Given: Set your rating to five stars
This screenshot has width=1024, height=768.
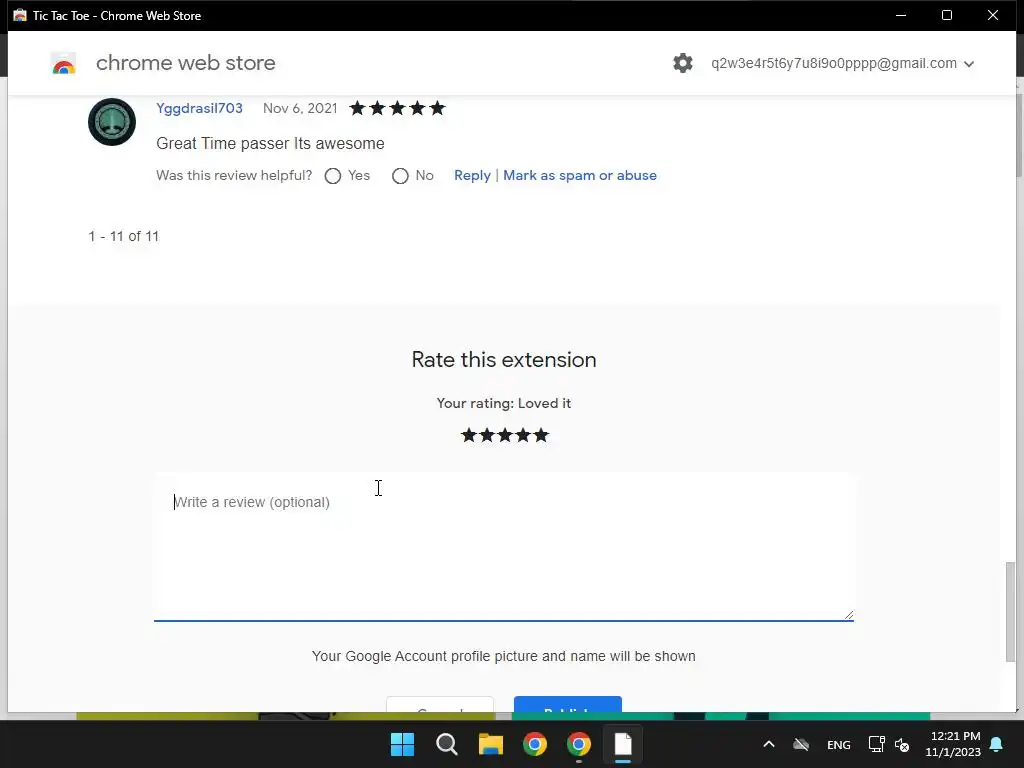Looking at the screenshot, I should (x=541, y=435).
